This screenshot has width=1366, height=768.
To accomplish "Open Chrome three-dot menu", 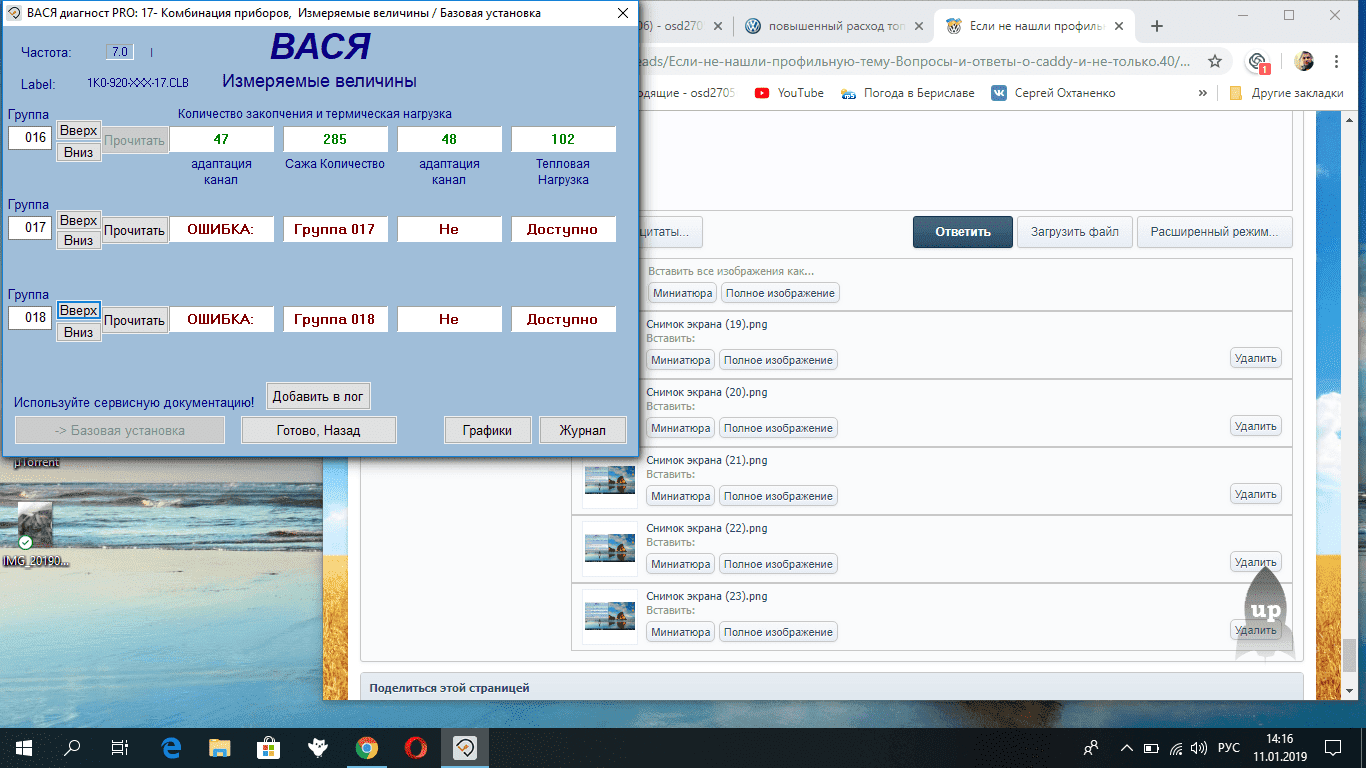I will coord(1337,61).
